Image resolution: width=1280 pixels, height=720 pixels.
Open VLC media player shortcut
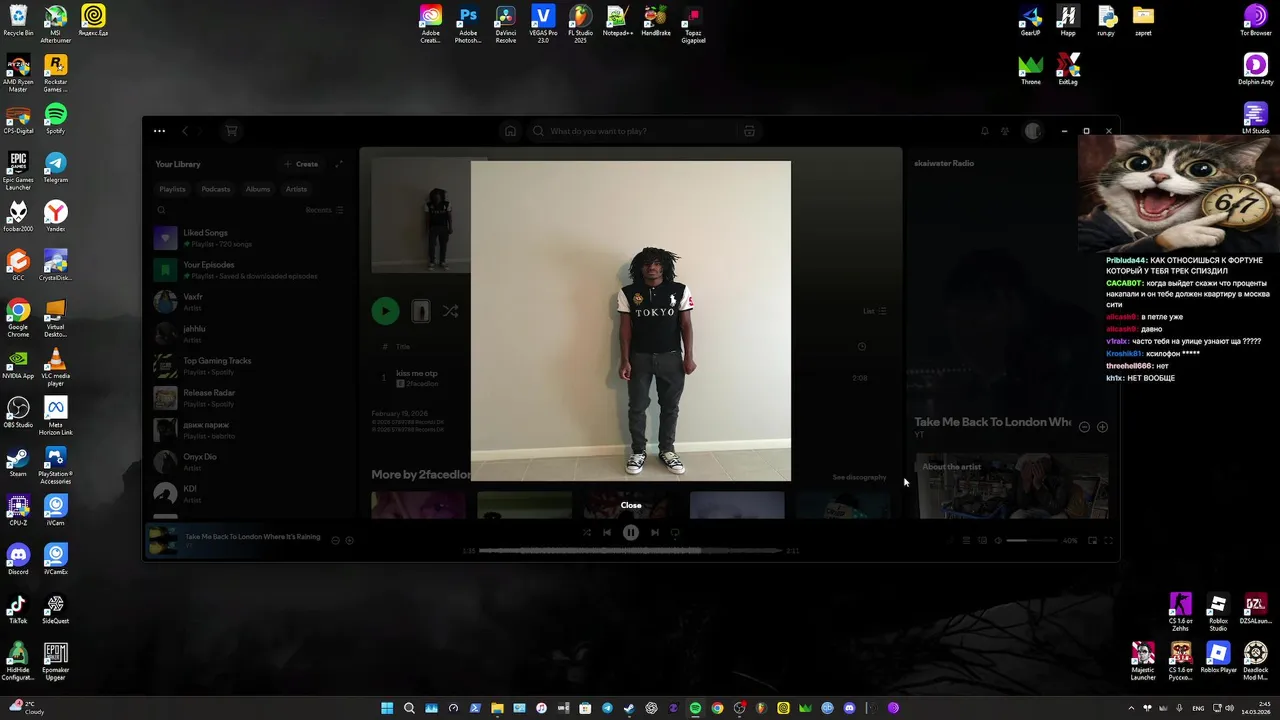coord(55,367)
